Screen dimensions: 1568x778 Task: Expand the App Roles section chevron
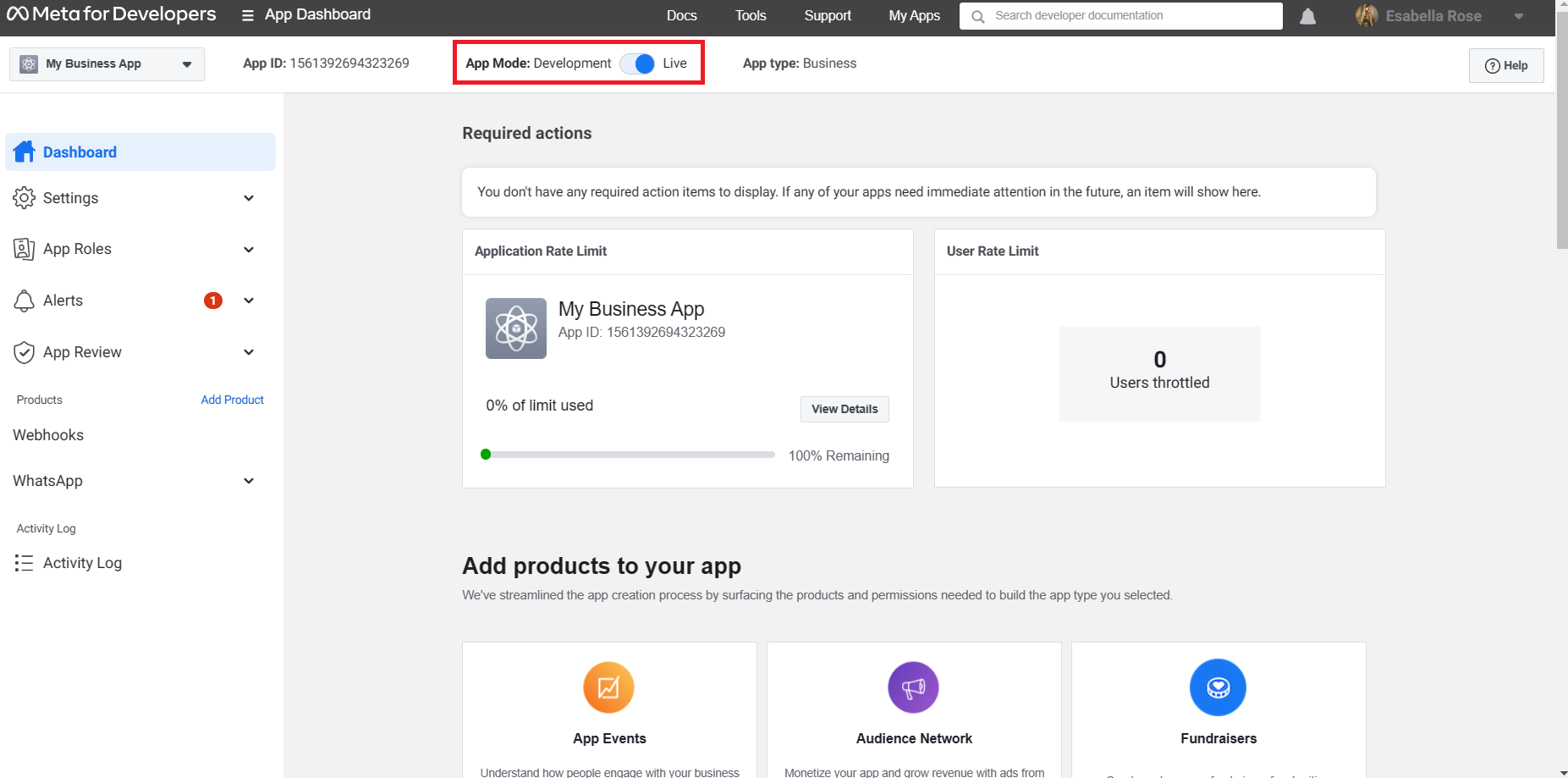pos(249,250)
